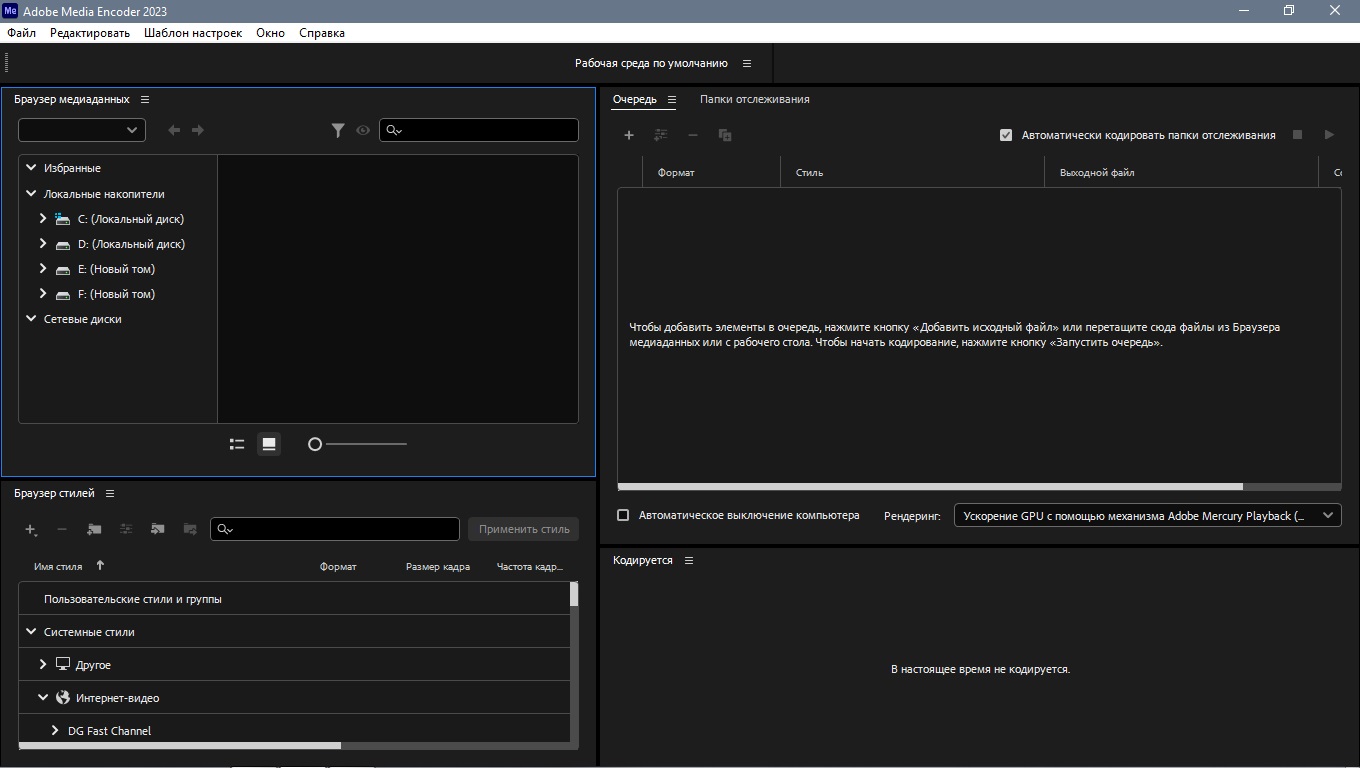
Task: Collapse the Системные стили group
Action: pos(31,632)
